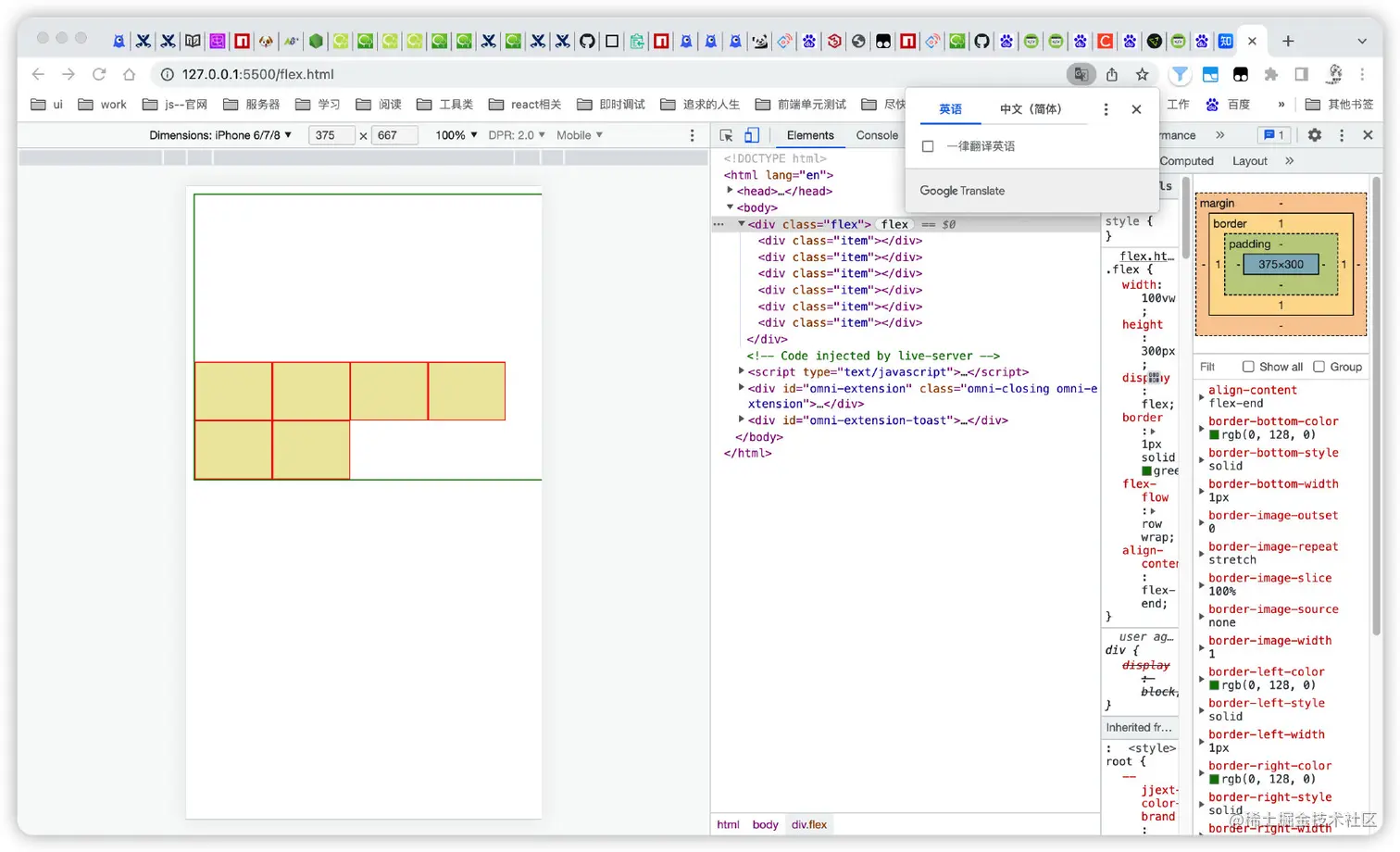Open Chrome's three-dot menu
This screenshot has height=852, width=1400.
(1362, 74)
